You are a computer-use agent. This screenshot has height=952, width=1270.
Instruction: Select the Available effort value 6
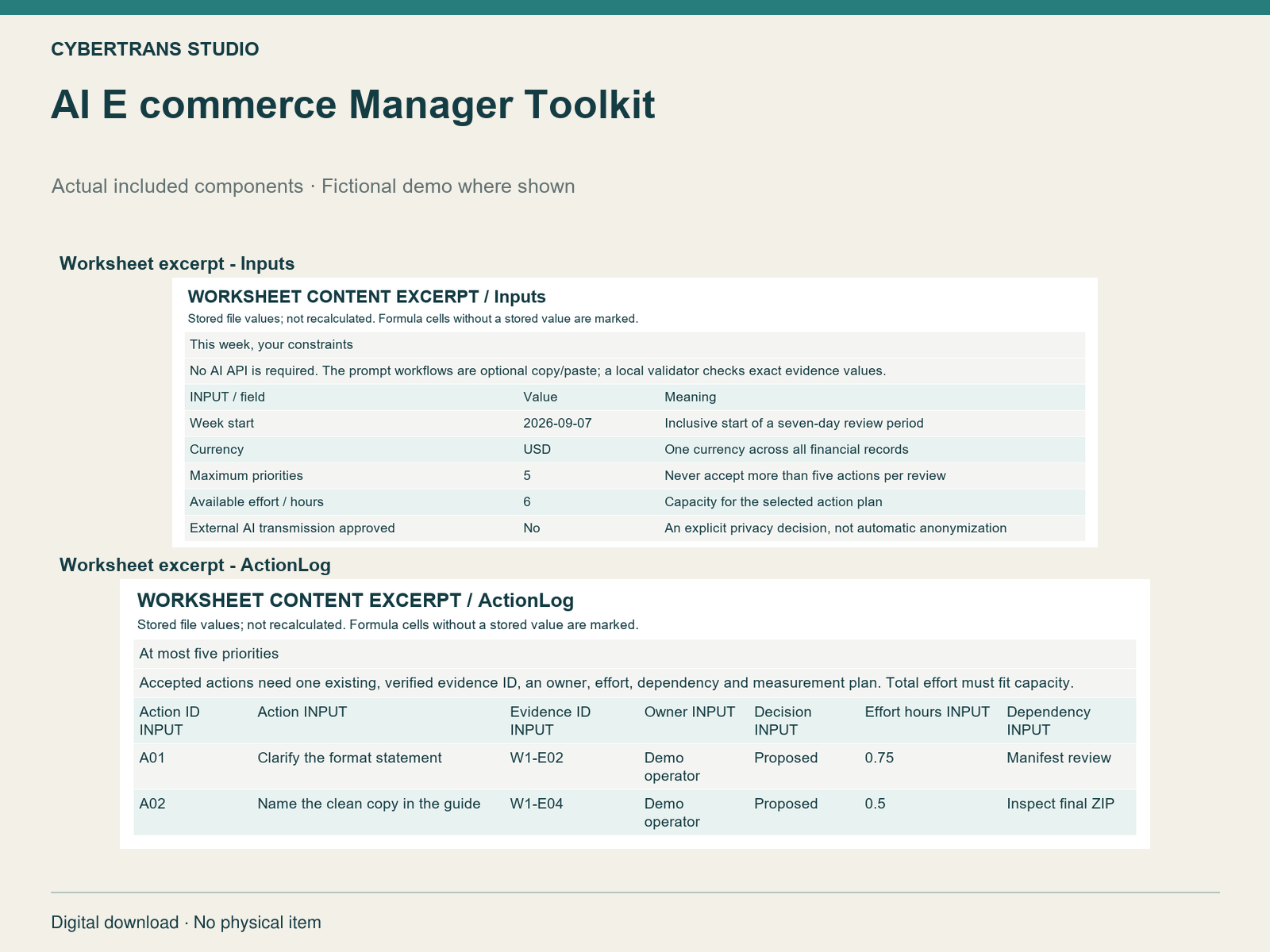(527, 501)
